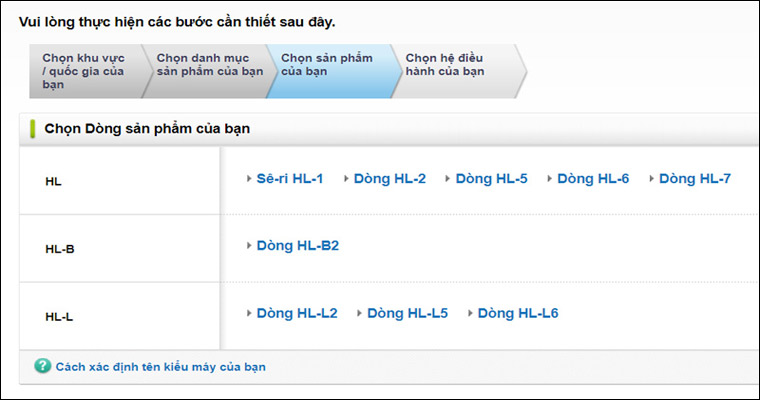Select the Dòng HL-B2 series

click(297, 245)
